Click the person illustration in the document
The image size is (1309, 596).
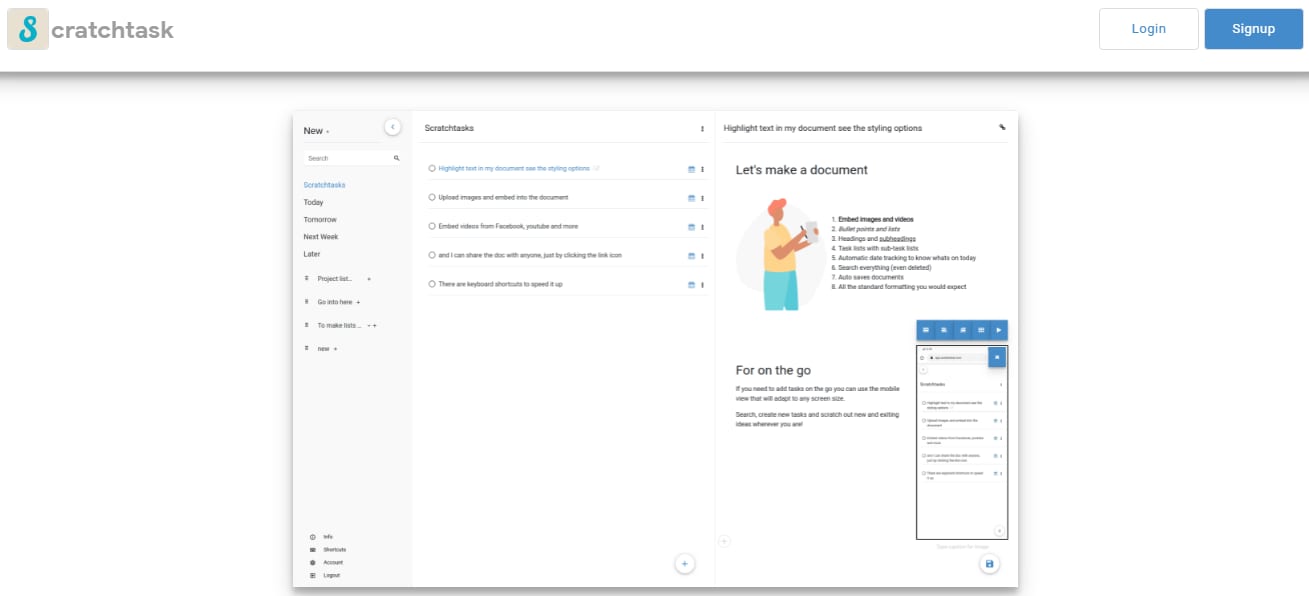click(x=782, y=254)
